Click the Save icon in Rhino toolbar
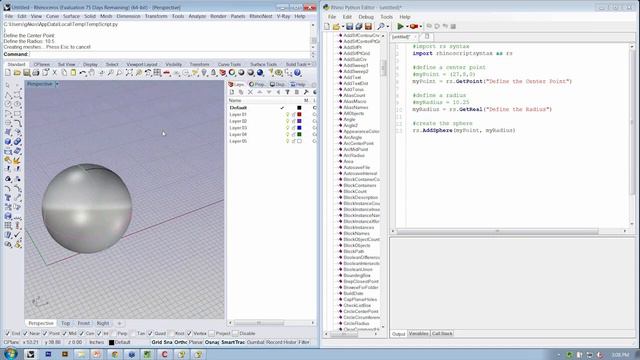 click(27, 73)
